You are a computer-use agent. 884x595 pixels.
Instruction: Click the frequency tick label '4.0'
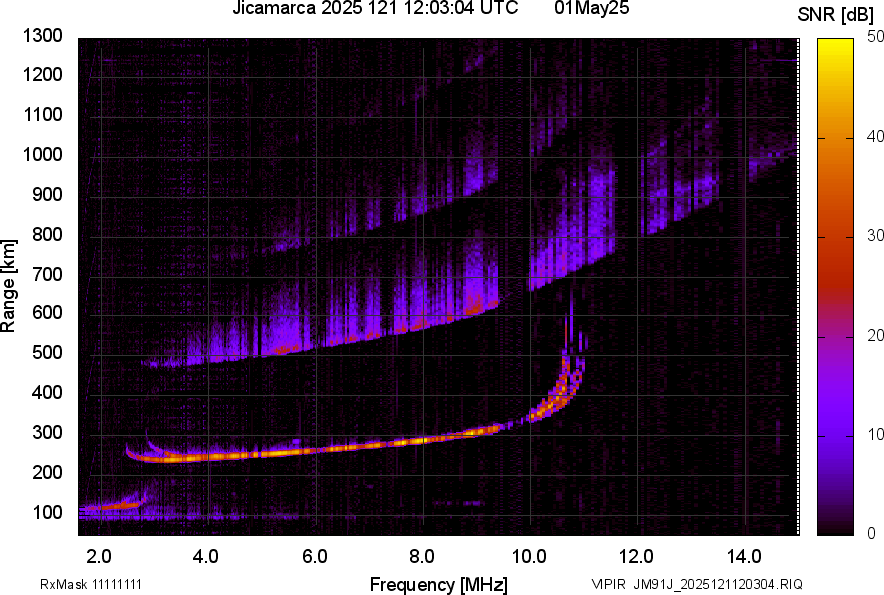pos(206,557)
